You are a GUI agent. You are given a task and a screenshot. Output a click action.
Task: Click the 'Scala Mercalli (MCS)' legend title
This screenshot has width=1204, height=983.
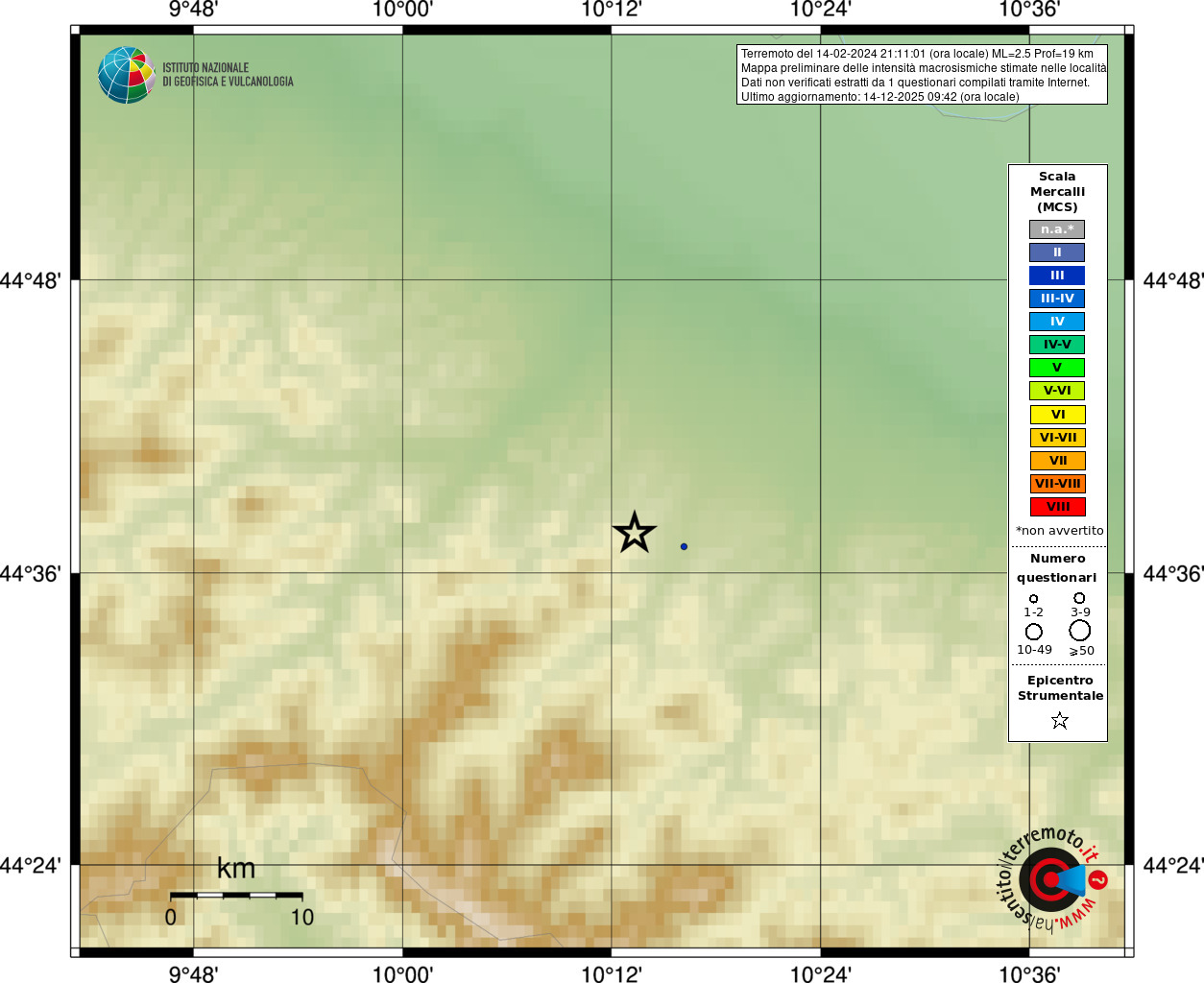pos(1057,192)
